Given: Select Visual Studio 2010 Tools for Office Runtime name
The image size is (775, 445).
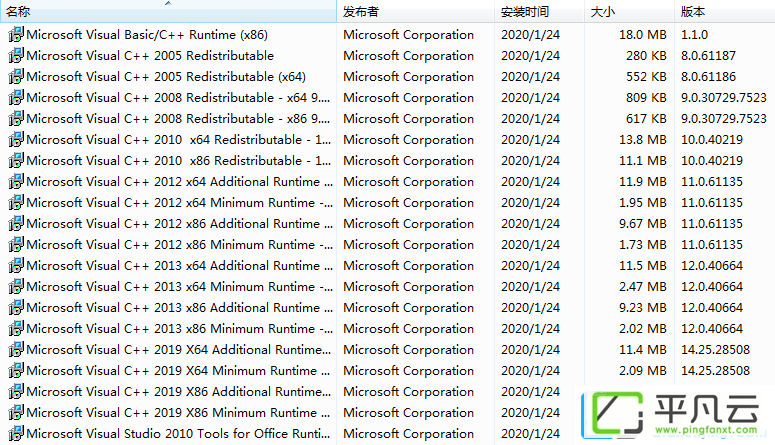Looking at the screenshot, I should (x=178, y=434).
